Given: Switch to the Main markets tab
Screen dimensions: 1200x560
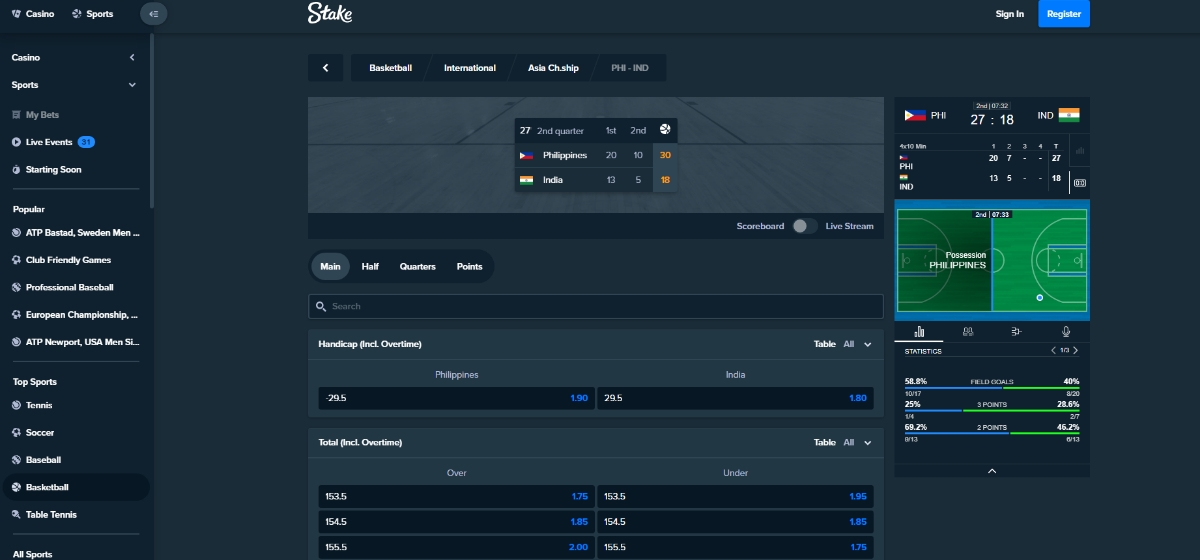Looking at the screenshot, I should coord(330,267).
